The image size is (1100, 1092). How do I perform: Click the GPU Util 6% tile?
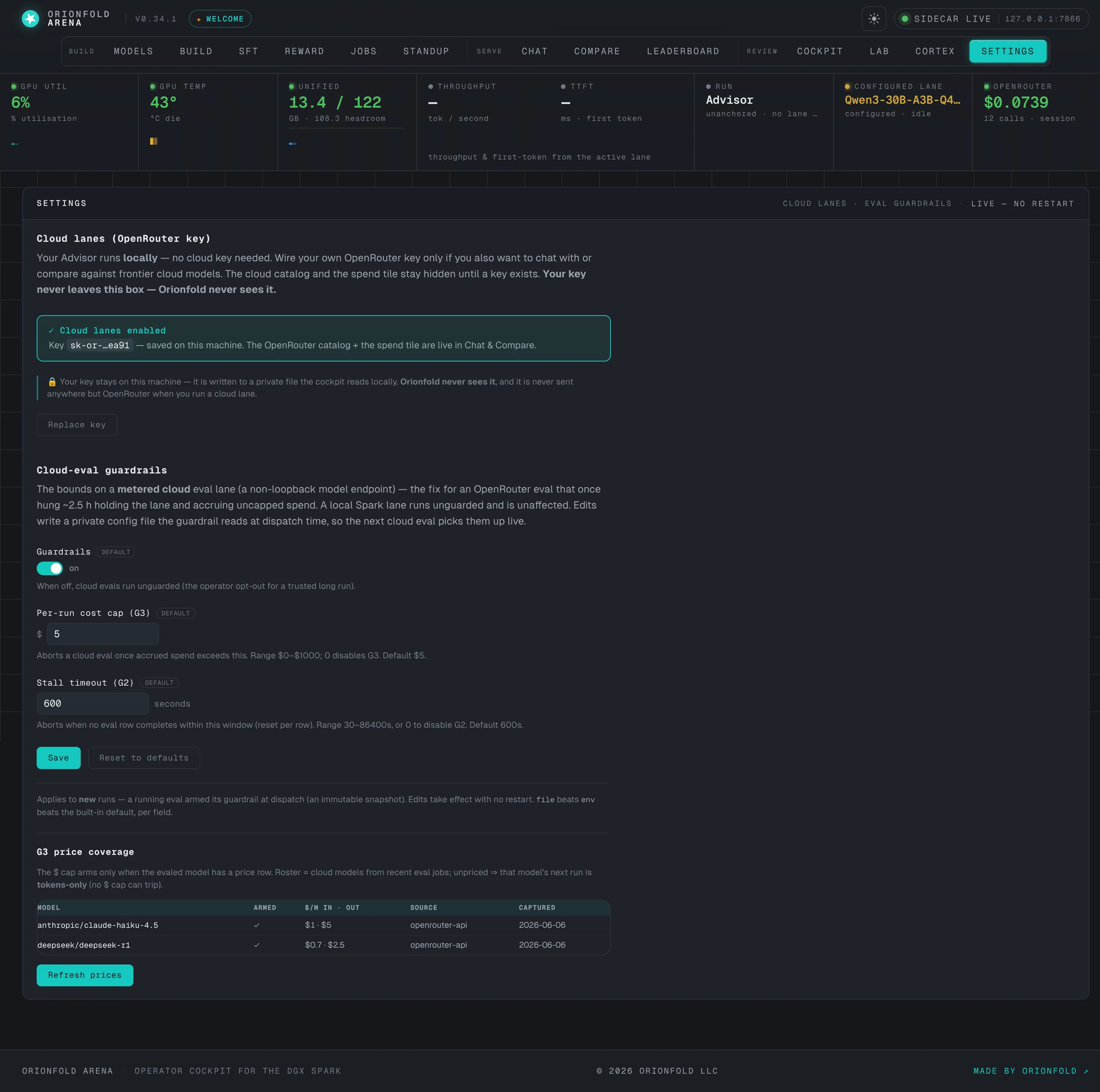click(x=69, y=122)
